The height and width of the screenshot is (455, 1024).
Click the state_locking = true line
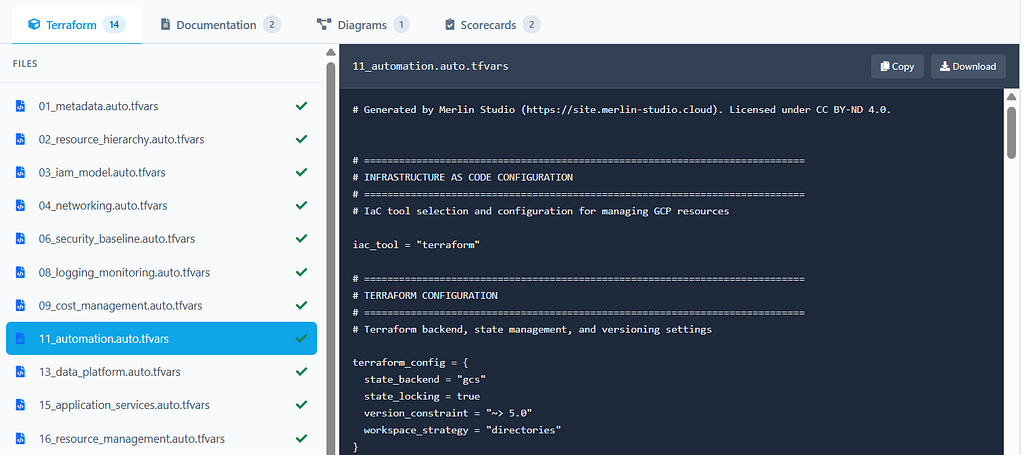(422, 396)
